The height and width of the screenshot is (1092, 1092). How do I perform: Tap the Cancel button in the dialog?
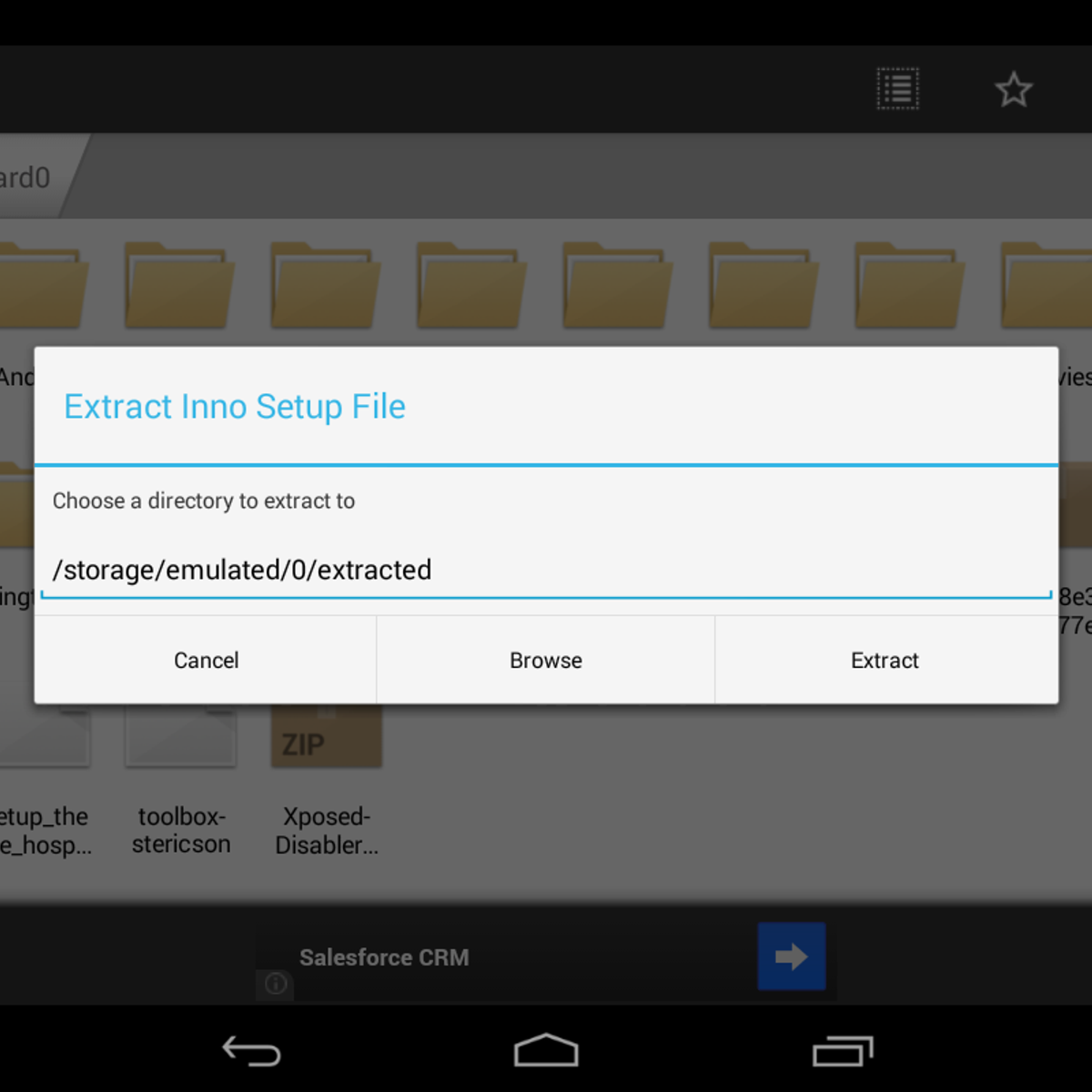[x=206, y=661]
